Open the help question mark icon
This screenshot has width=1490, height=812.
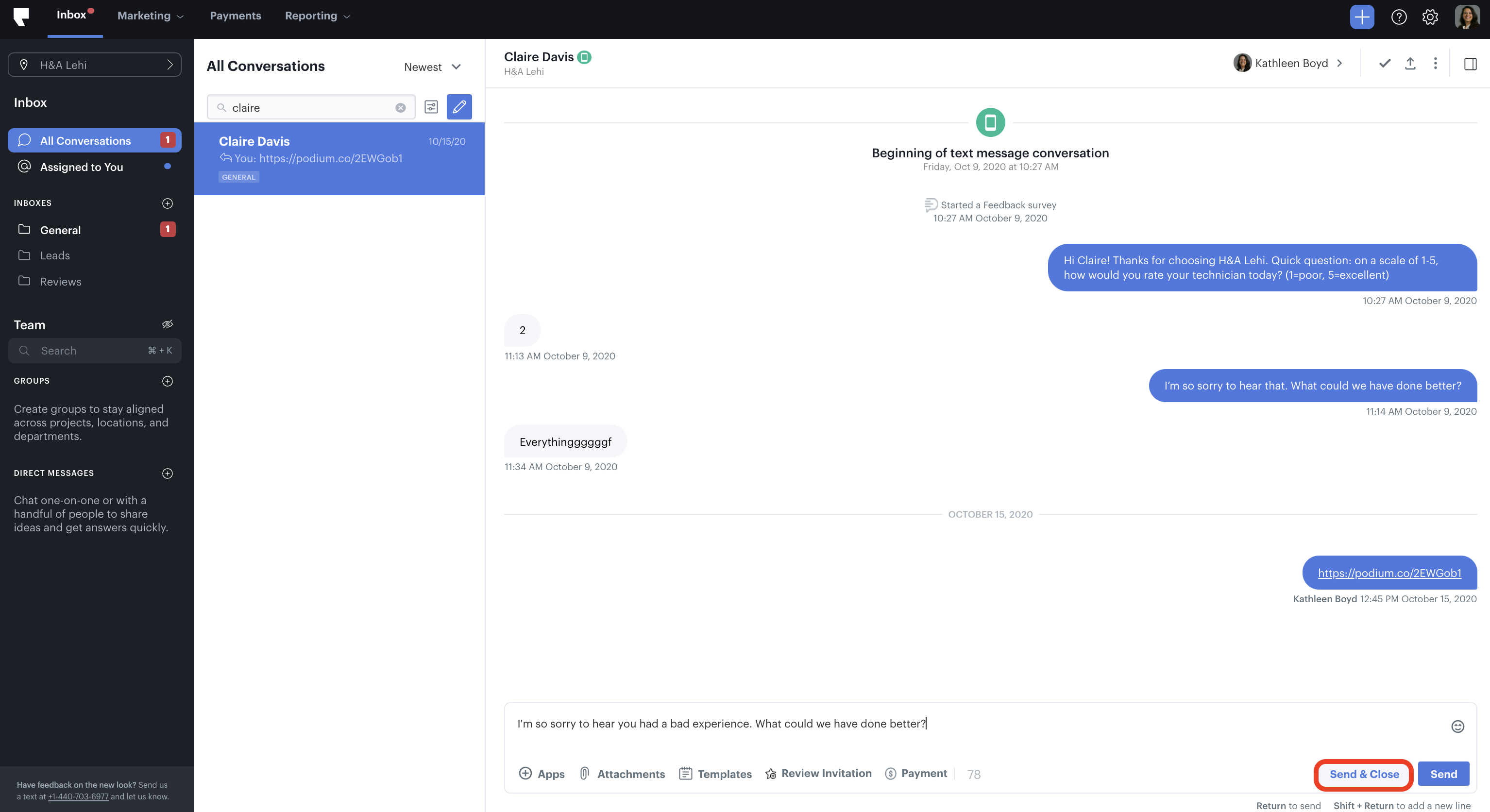point(1399,17)
